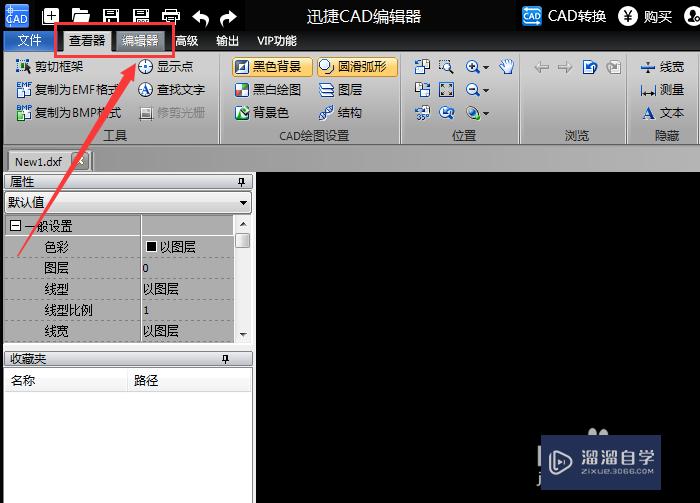
Task: Switch to the 编辑器 tab
Action: pos(140,41)
